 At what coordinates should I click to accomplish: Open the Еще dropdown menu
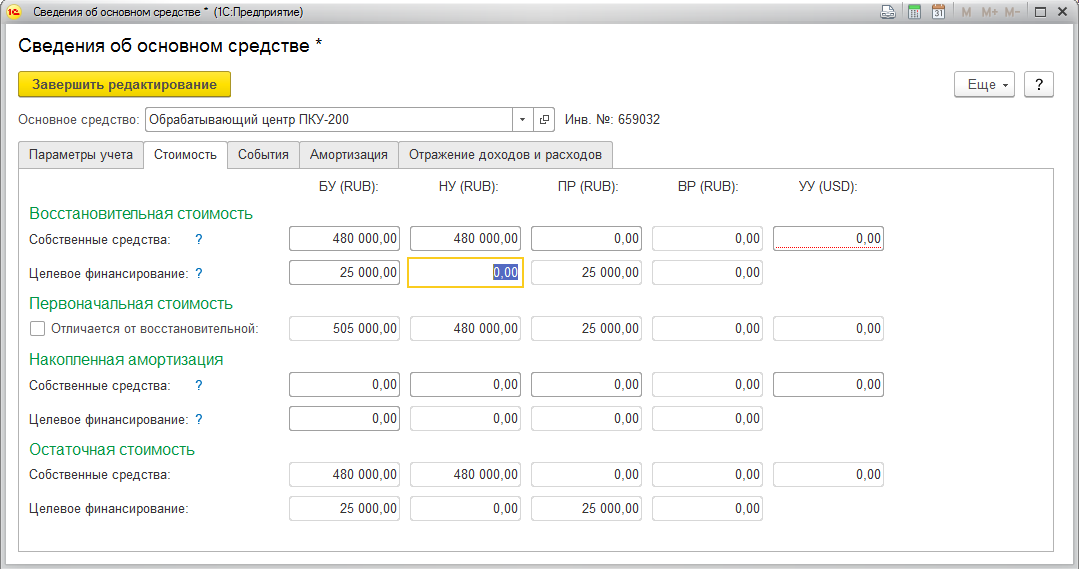(985, 85)
